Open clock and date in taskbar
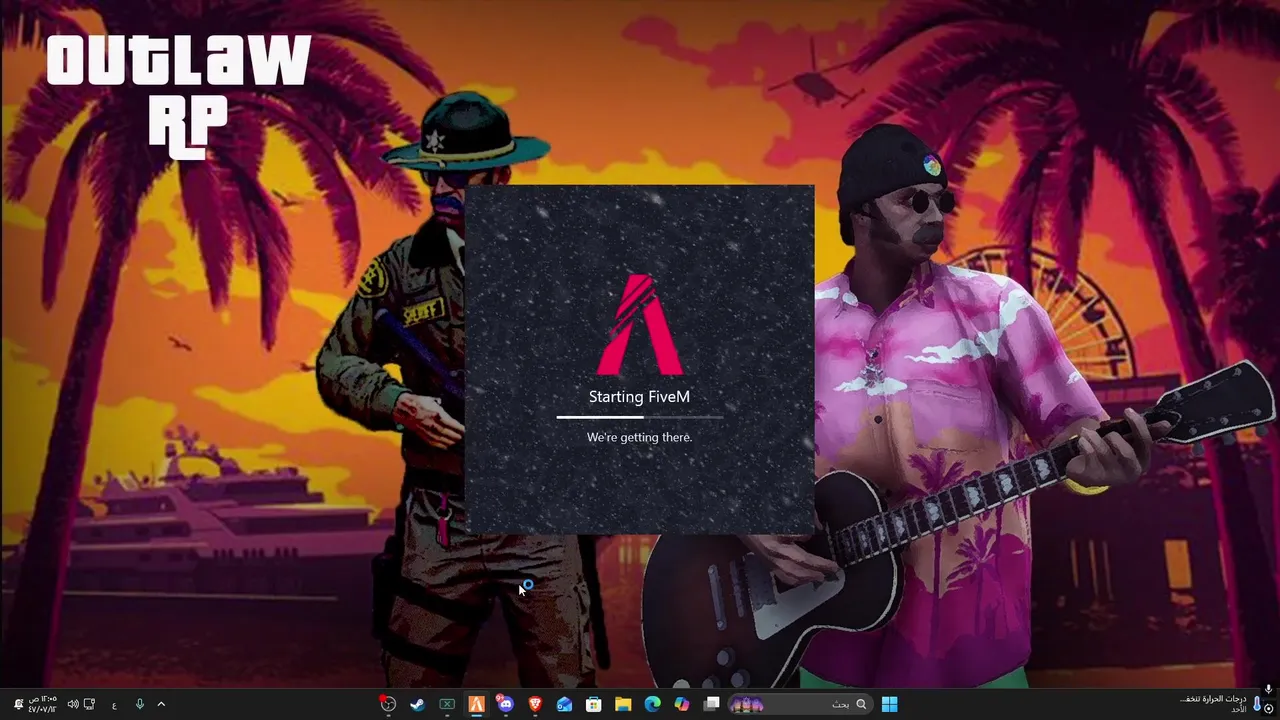The height and width of the screenshot is (720, 1280). 42,704
